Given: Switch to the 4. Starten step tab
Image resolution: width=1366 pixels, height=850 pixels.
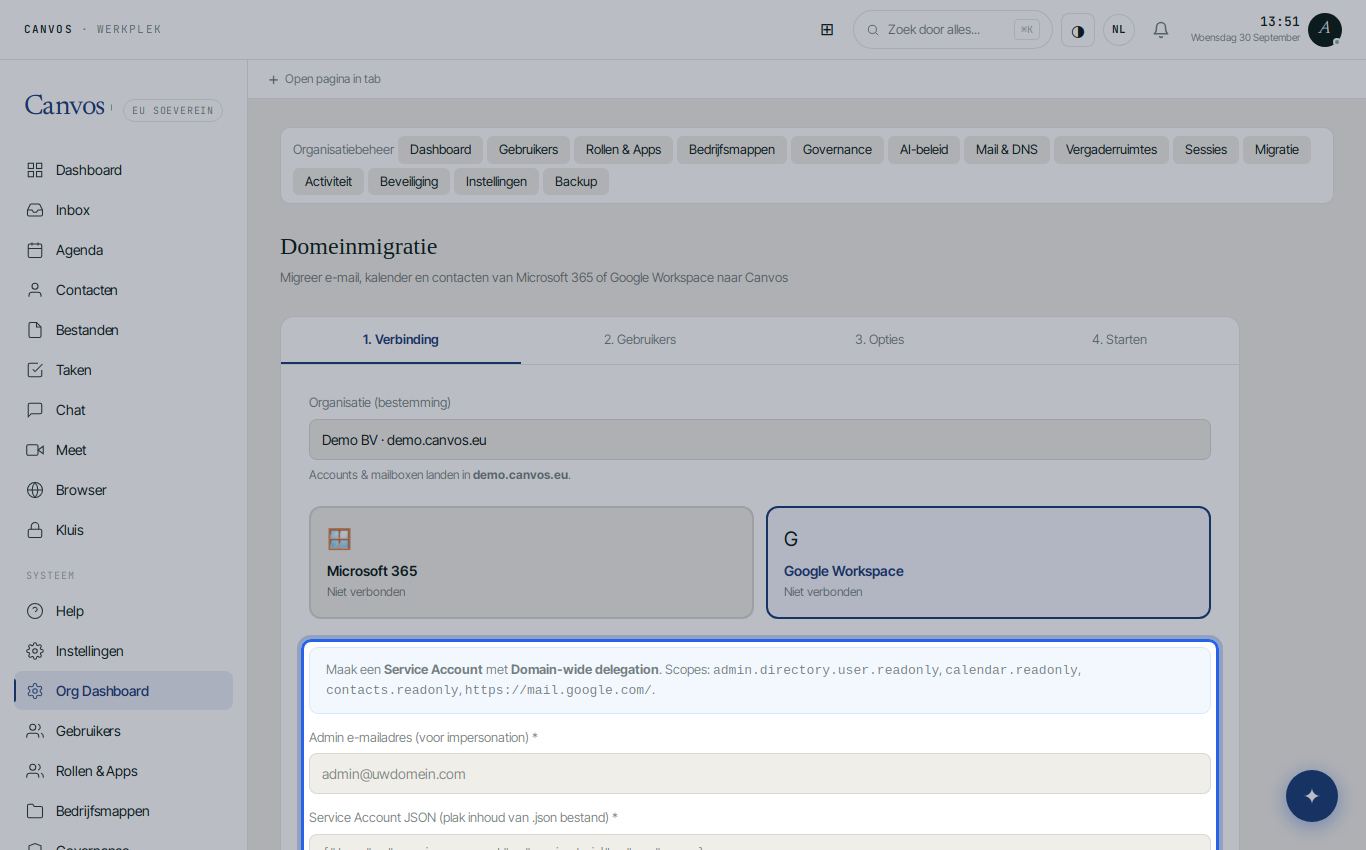Looking at the screenshot, I should click(1119, 340).
